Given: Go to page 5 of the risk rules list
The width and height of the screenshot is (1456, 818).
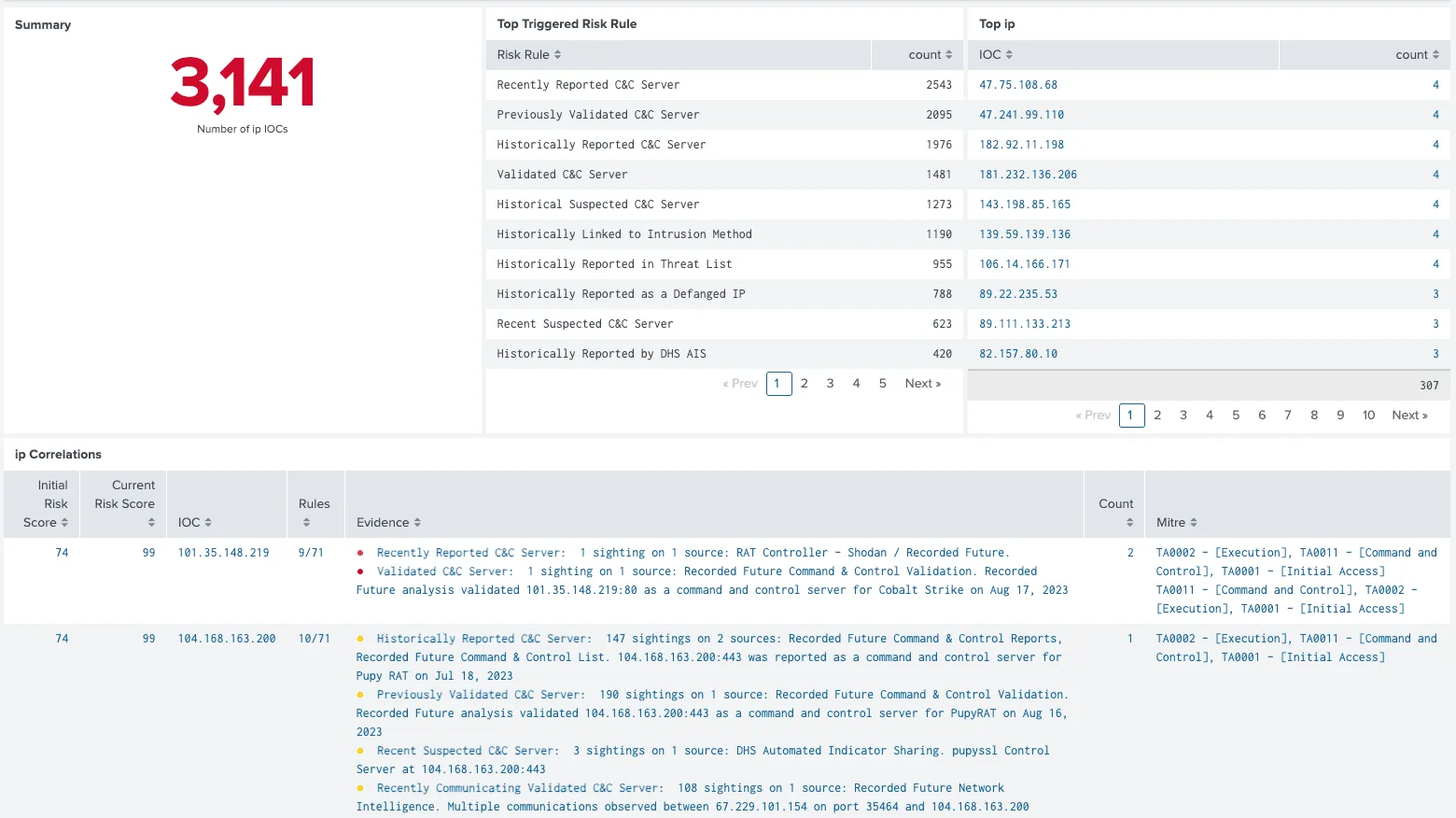Looking at the screenshot, I should point(882,383).
